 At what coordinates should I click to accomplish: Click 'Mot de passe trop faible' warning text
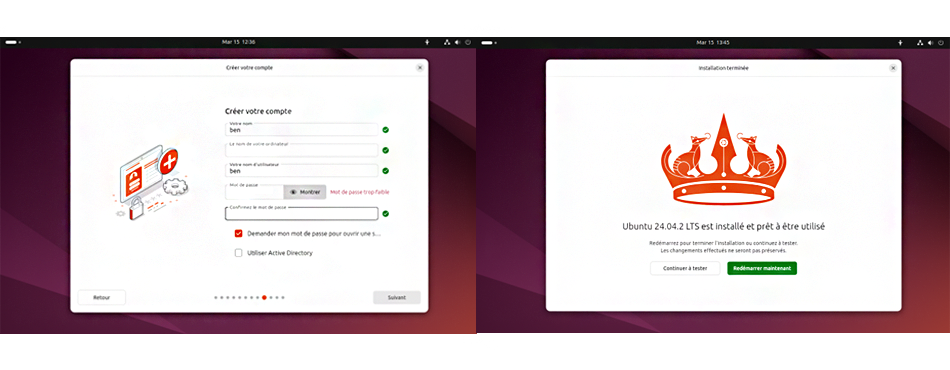click(360, 192)
